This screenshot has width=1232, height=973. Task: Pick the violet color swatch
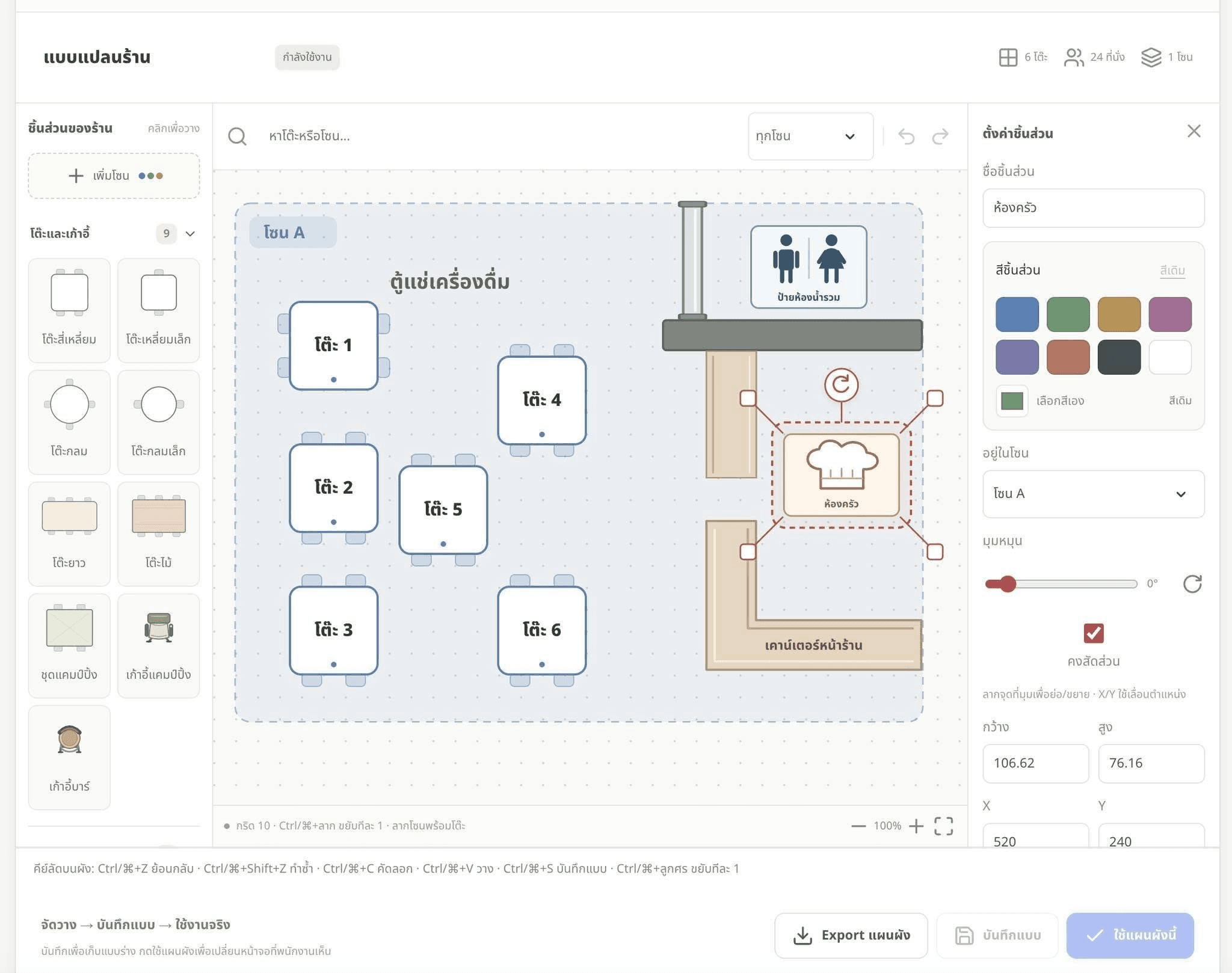(x=1017, y=357)
